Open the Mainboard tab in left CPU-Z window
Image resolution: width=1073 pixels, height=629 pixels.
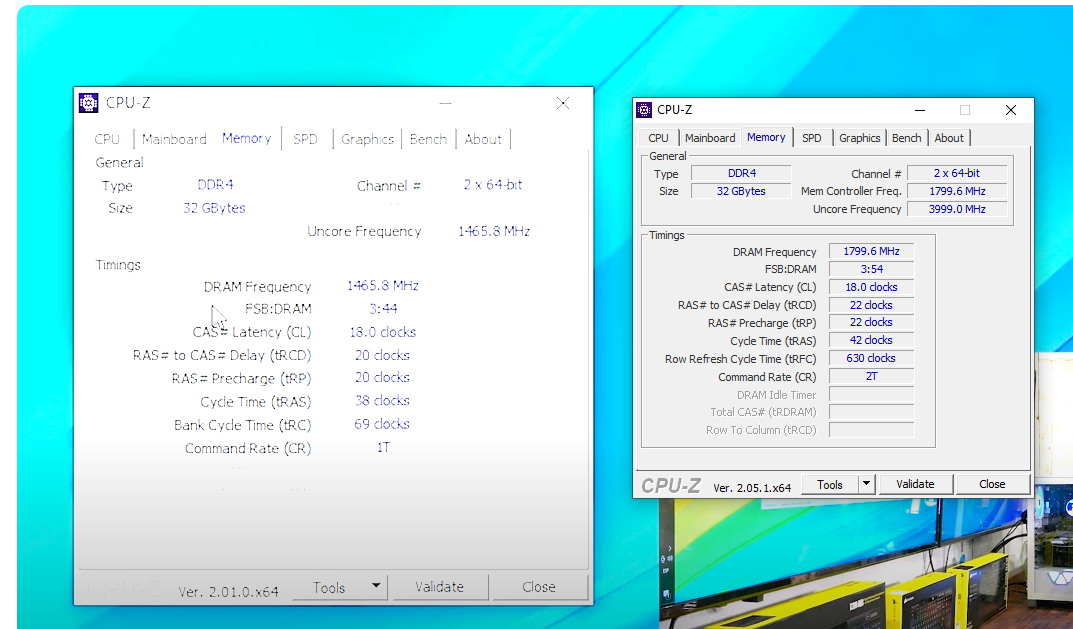pos(174,139)
